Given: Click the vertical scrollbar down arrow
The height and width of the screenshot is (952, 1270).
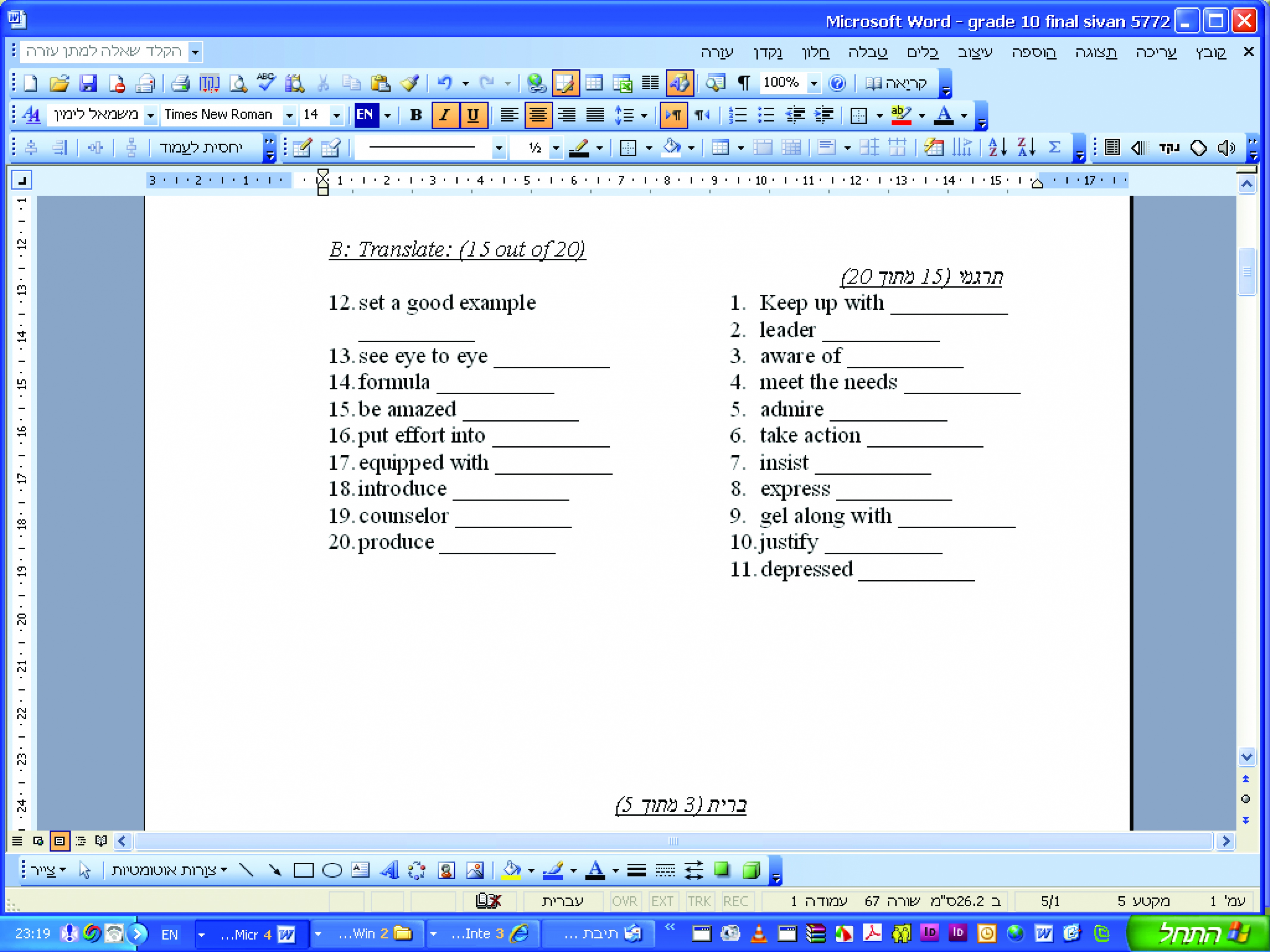Looking at the screenshot, I should [1246, 757].
